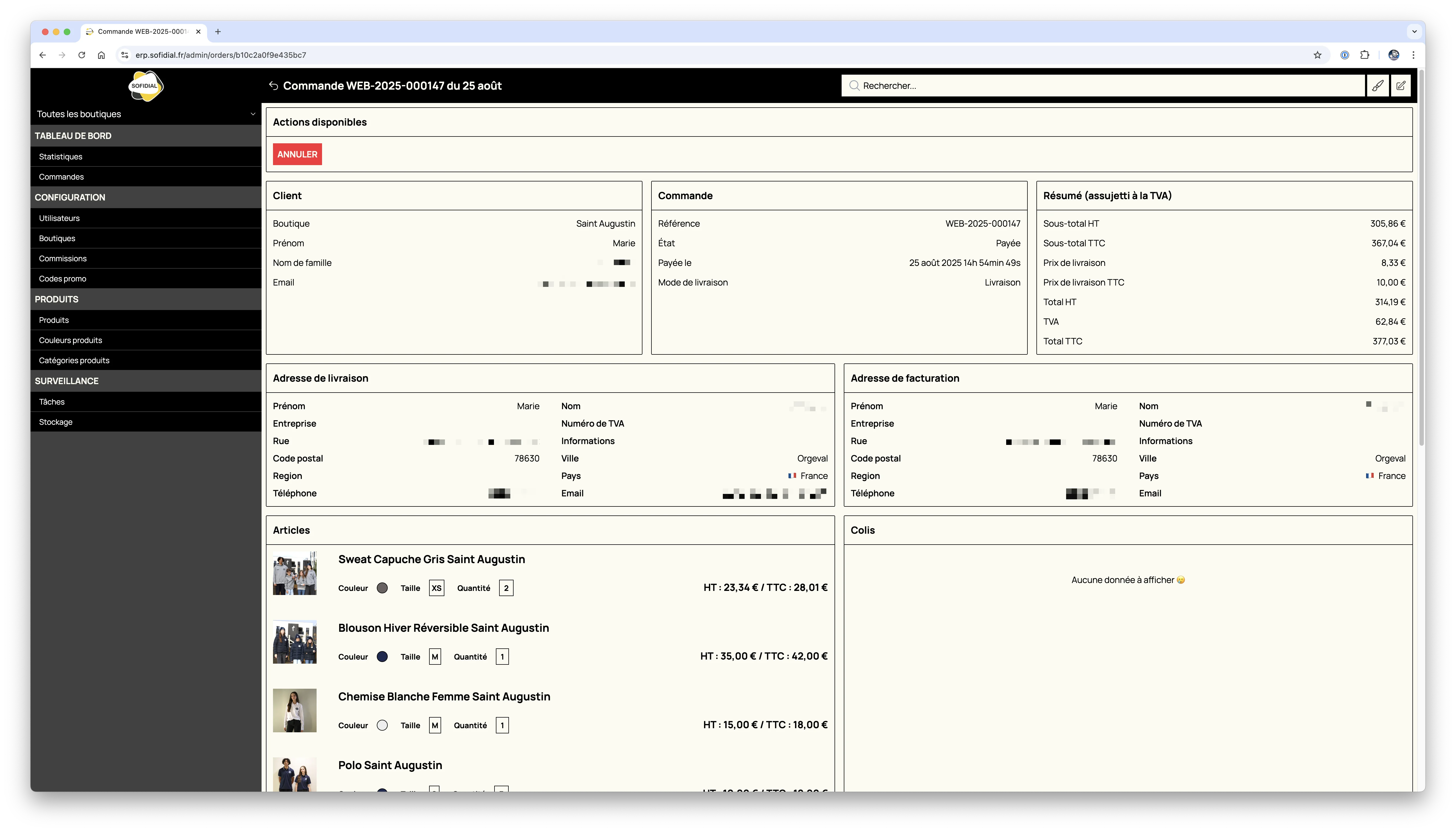
Task: Click the red ANNULER button
Action: click(297, 154)
